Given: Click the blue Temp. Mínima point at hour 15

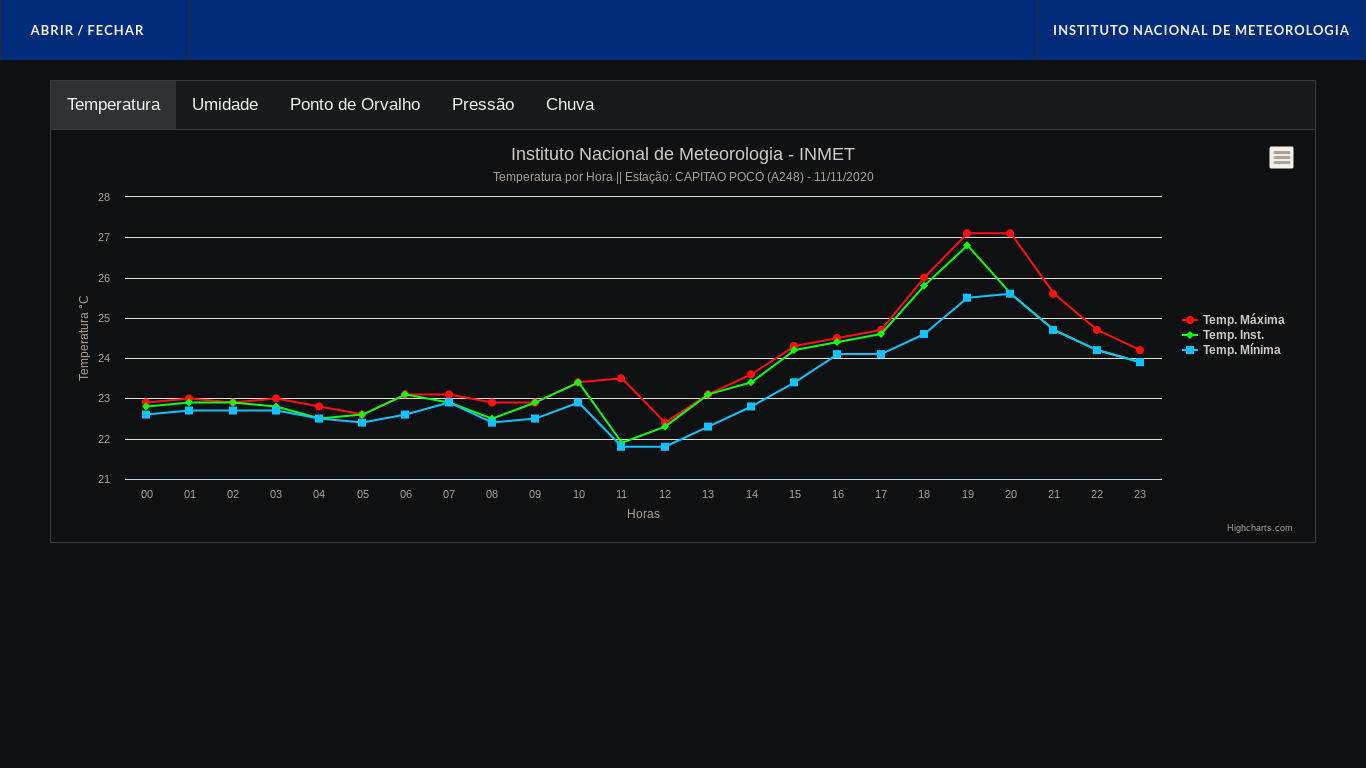Looking at the screenshot, I should [x=794, y=383].
